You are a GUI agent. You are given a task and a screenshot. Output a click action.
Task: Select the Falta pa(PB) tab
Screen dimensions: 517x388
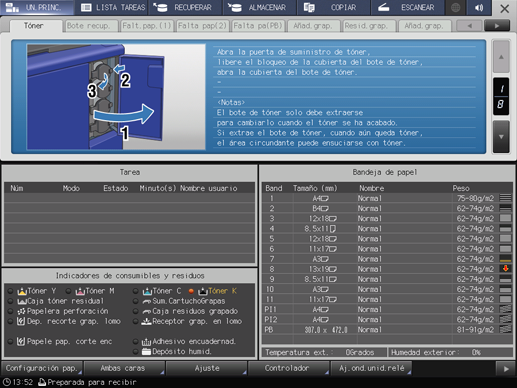pyautogui.click(x=258, y=26)
